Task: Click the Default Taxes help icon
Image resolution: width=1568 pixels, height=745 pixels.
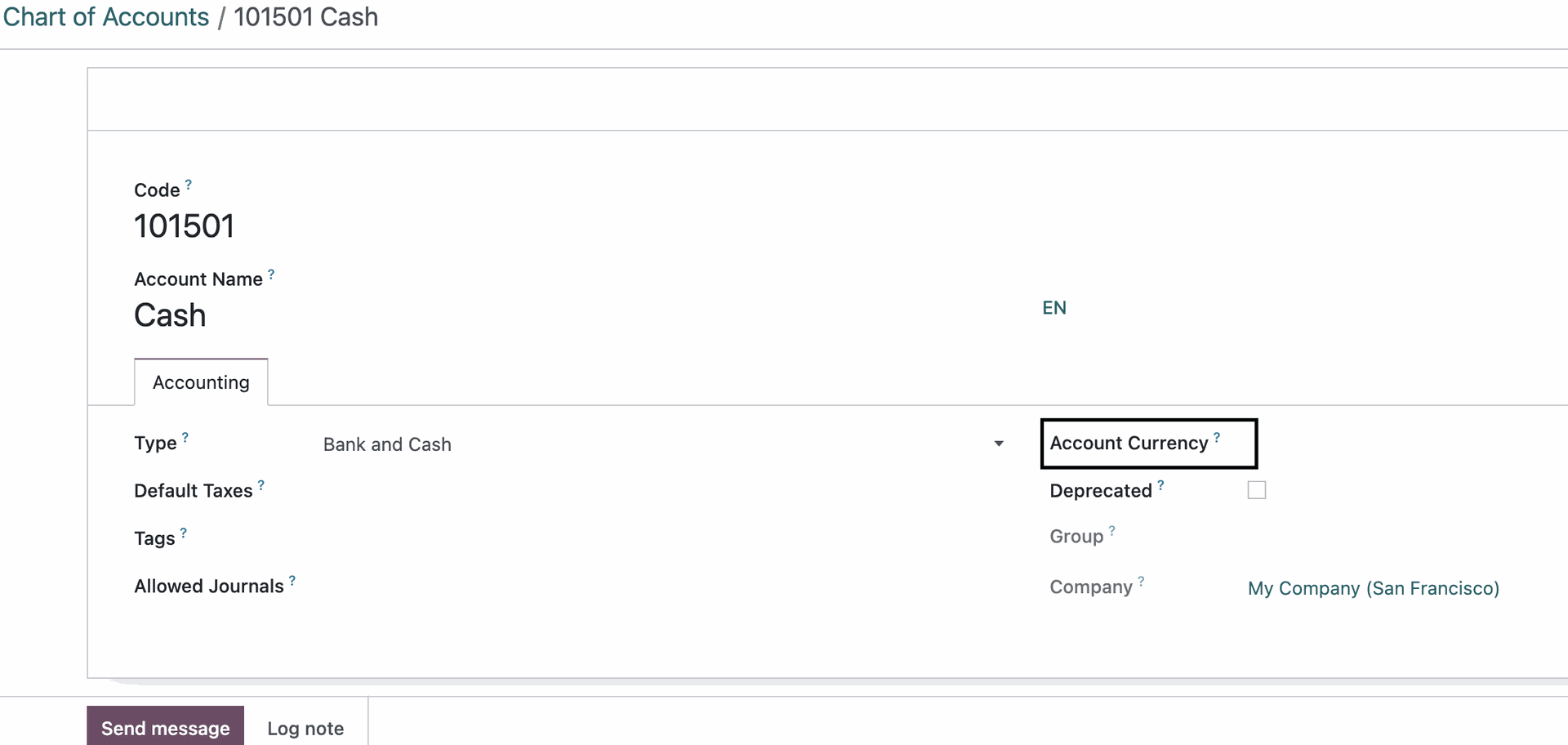Action: pyautogui.click(x=261, y=485)
